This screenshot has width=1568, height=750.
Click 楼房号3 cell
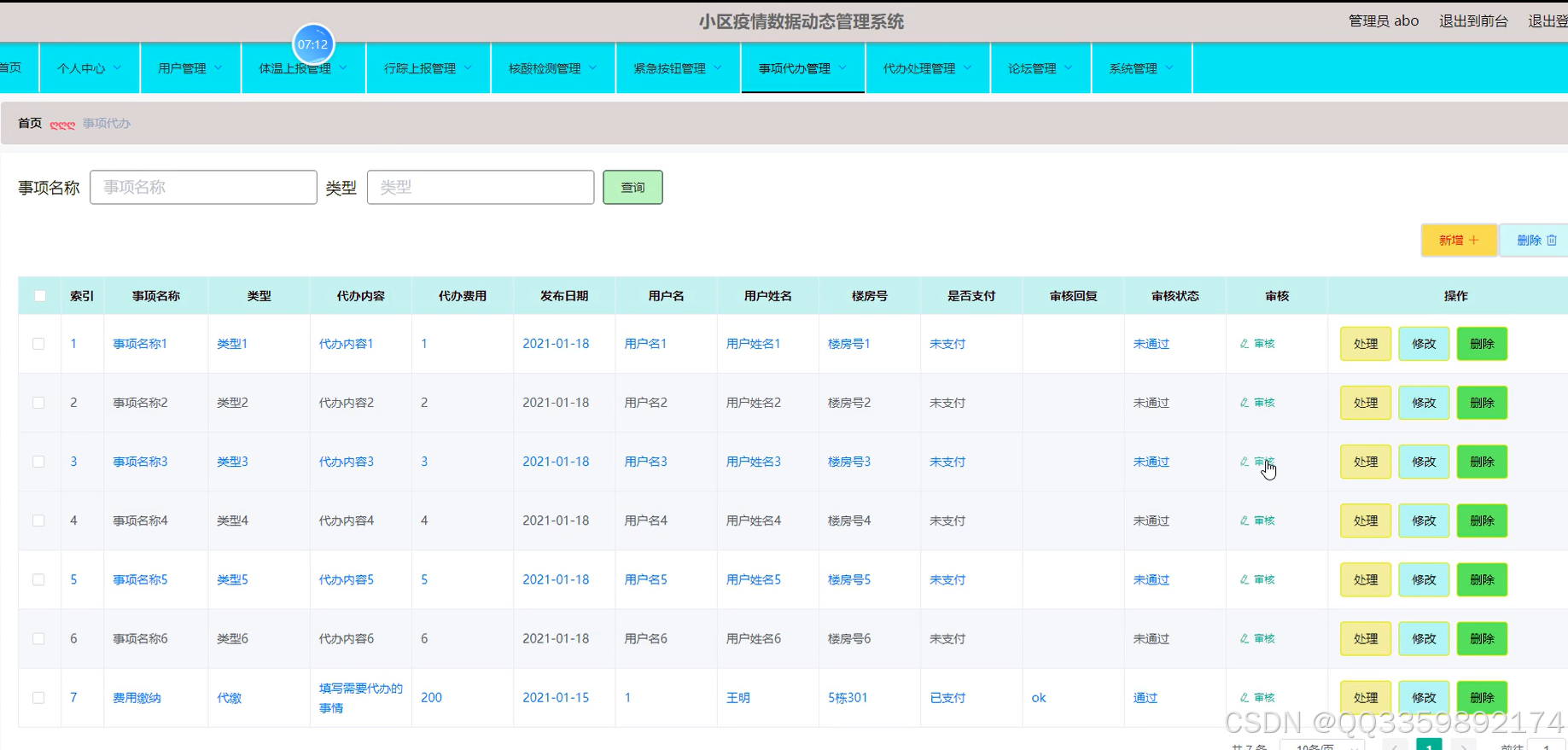tap(849, 462)
